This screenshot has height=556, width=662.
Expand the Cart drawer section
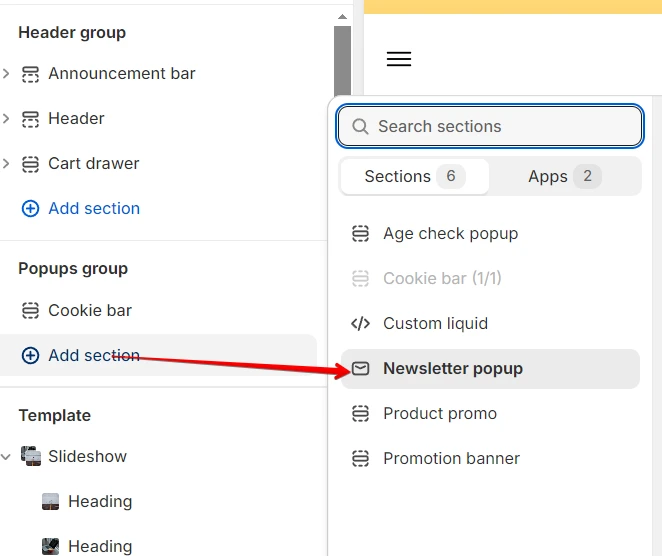(6, 163)
